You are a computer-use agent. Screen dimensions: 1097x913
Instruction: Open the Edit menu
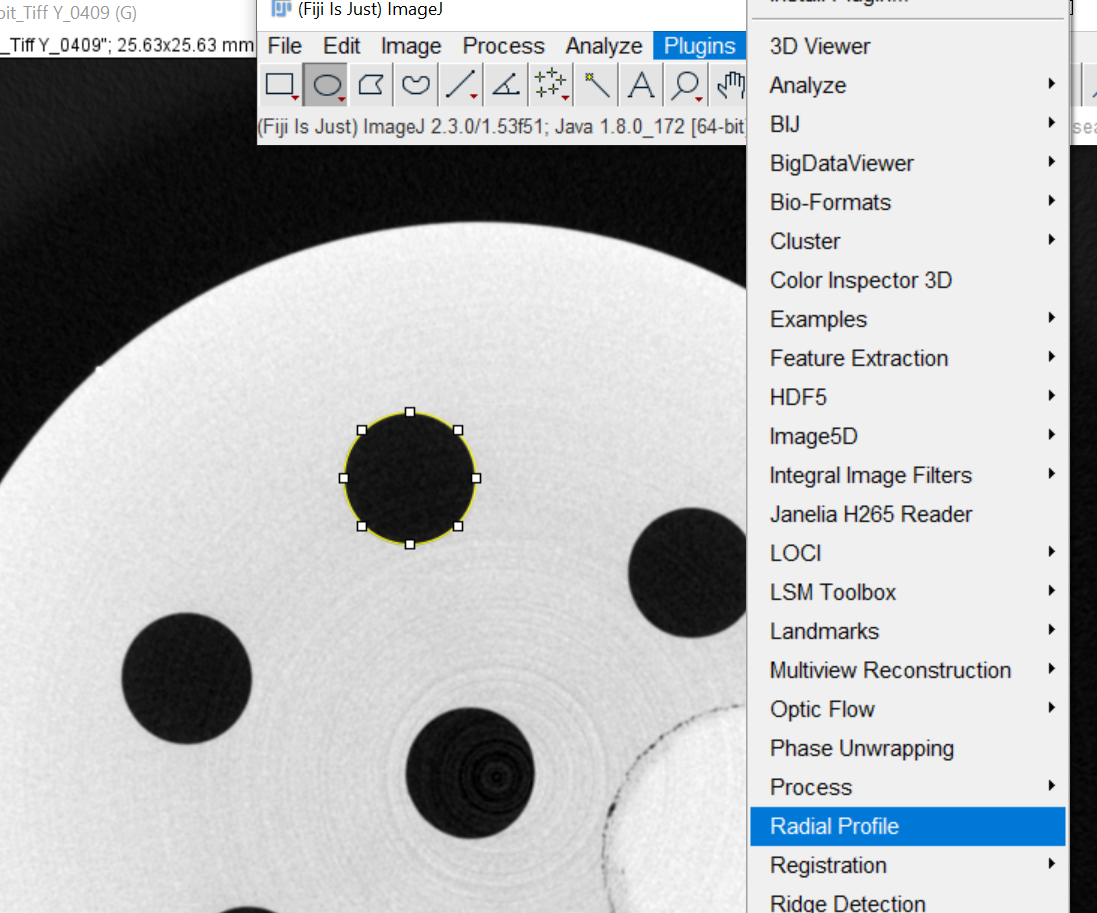pyautogui.click(x=341, y=46)
